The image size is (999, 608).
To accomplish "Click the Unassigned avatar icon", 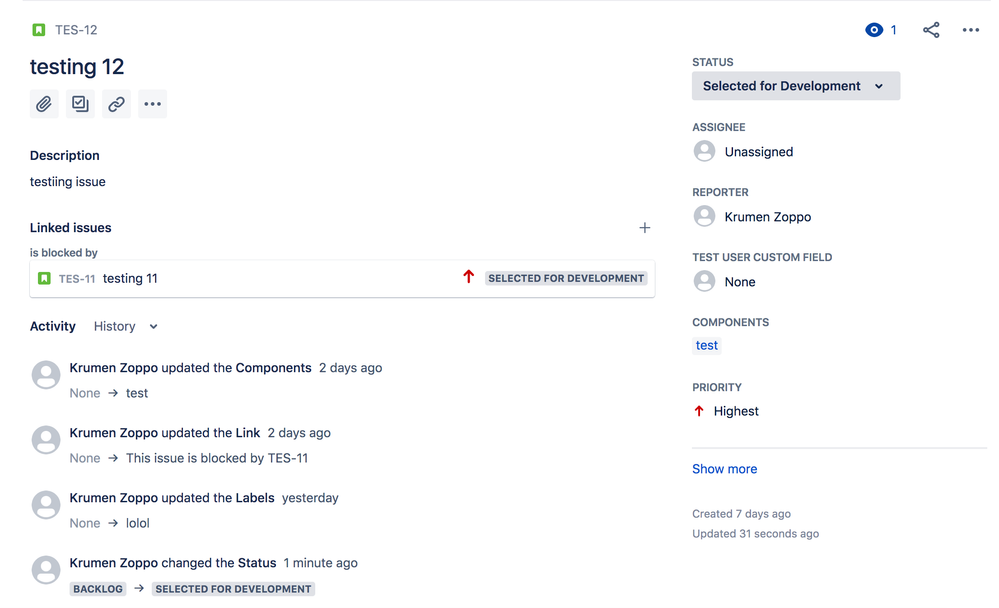I will coord(704,151).
